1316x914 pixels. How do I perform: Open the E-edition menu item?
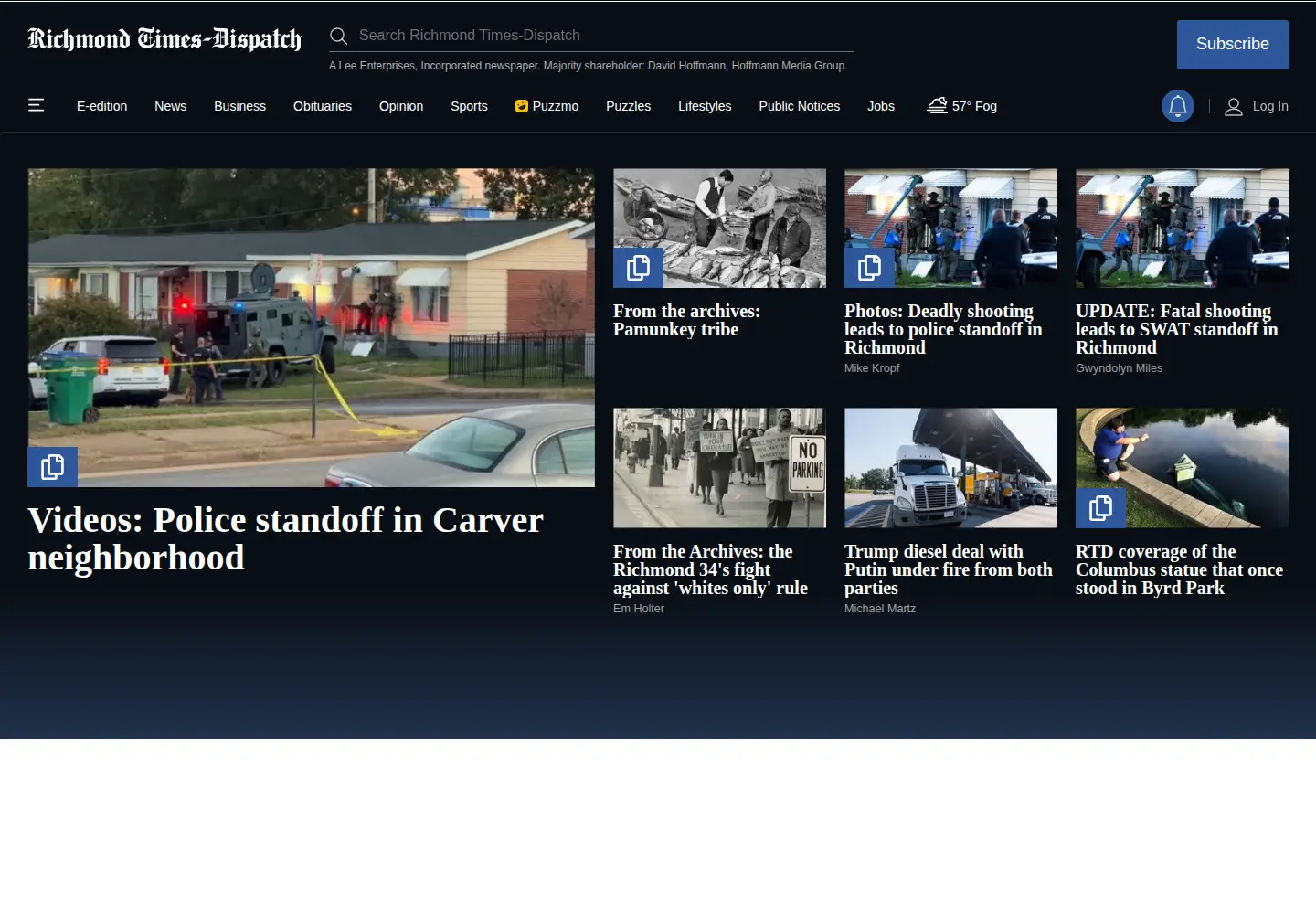102,106
